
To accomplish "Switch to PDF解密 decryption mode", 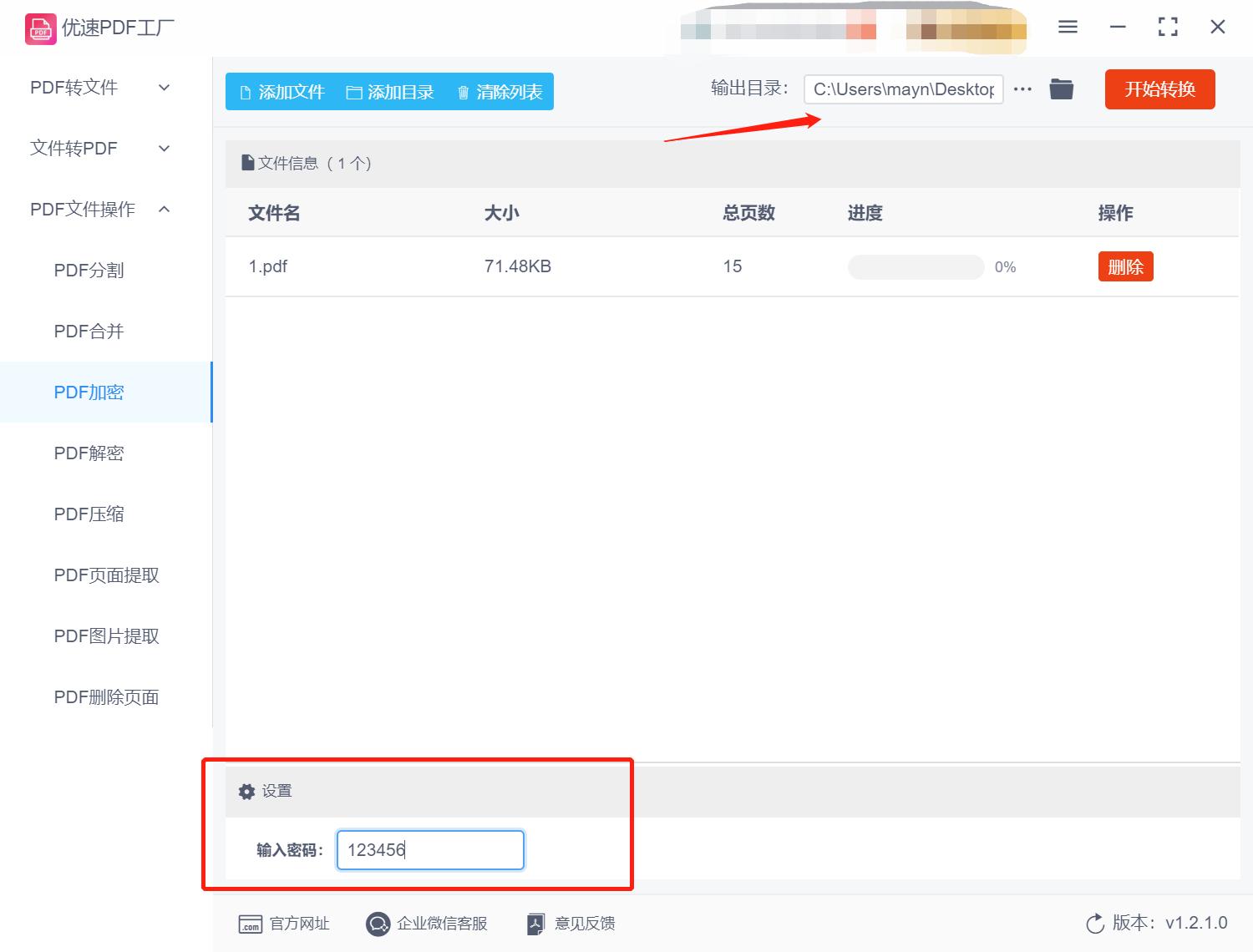I will point(89,453).
